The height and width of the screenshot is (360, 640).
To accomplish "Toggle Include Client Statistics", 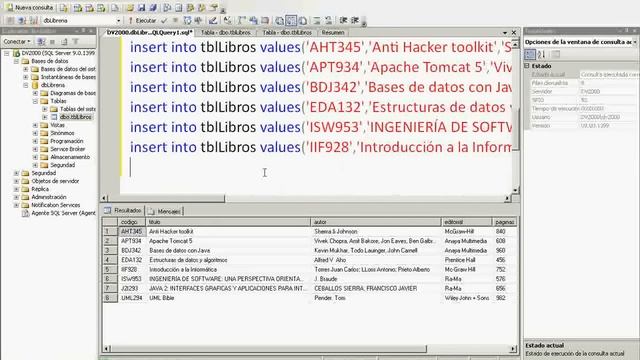I will pyautogui.click(x=253, y=20).
